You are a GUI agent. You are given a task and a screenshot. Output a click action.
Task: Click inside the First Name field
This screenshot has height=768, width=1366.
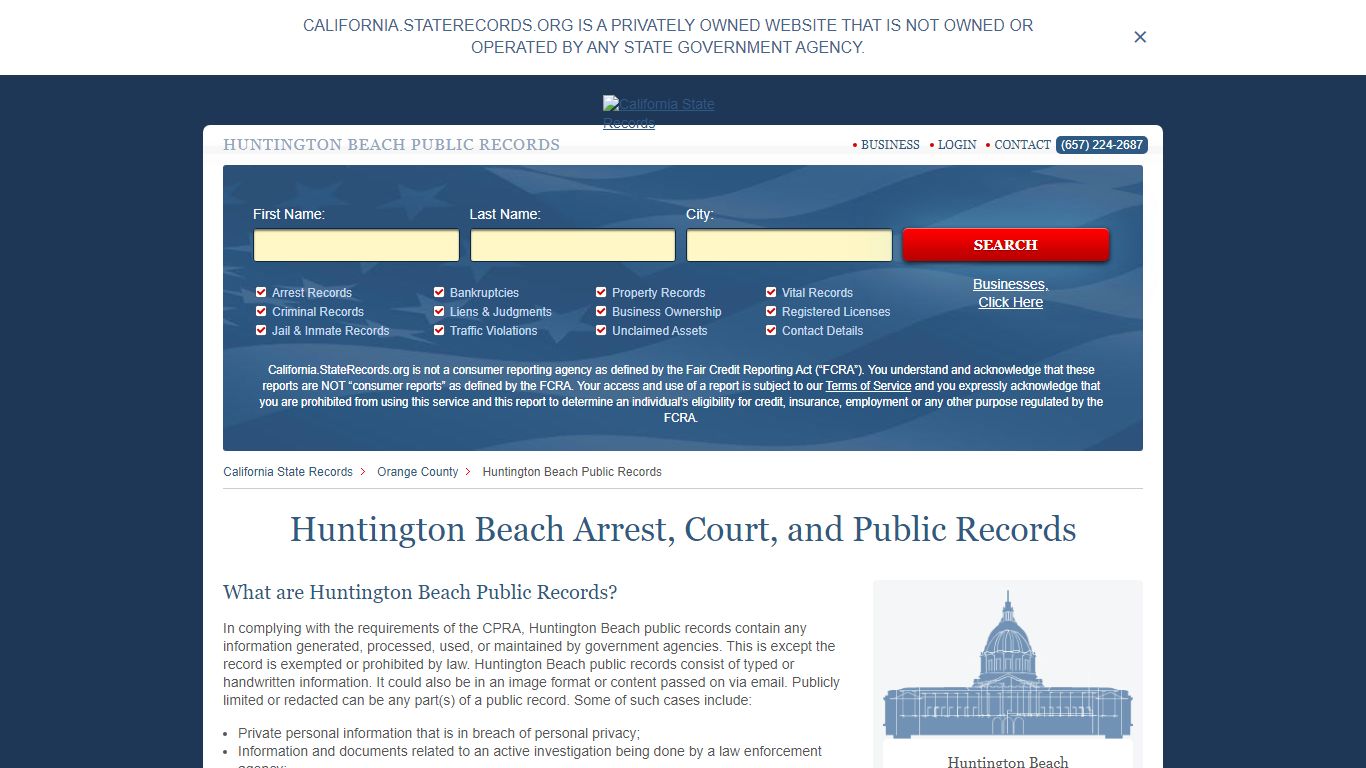click(x=356, y=245)
